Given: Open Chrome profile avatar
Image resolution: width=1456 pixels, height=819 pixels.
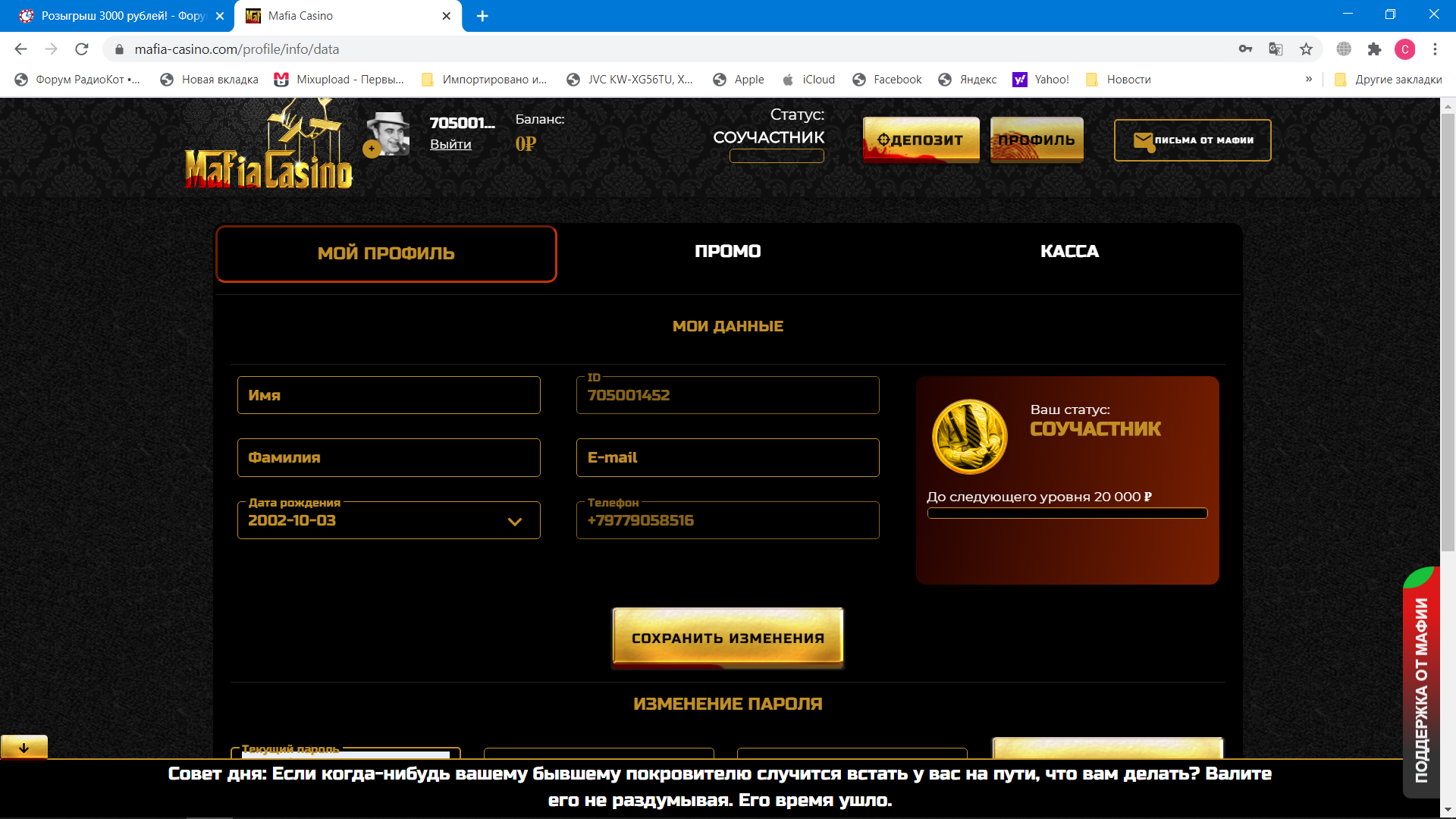Looking at the screenshot, I should (x=1404, y=49).
